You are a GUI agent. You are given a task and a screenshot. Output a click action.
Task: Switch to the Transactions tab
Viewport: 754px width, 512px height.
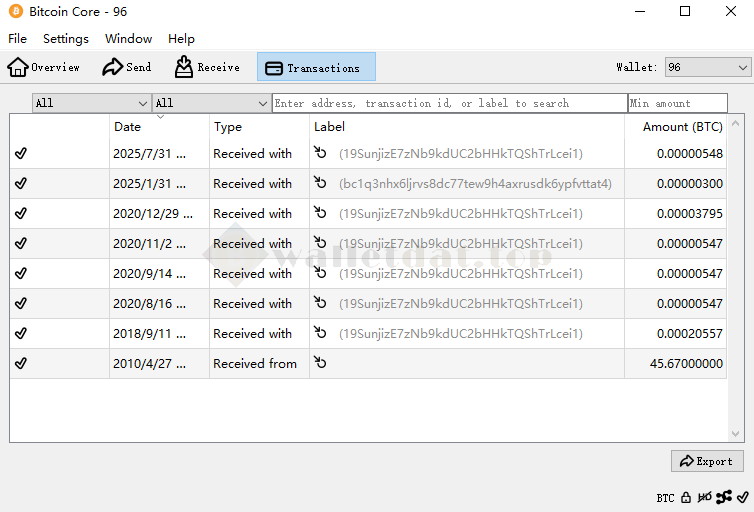(x=316, y=67)
